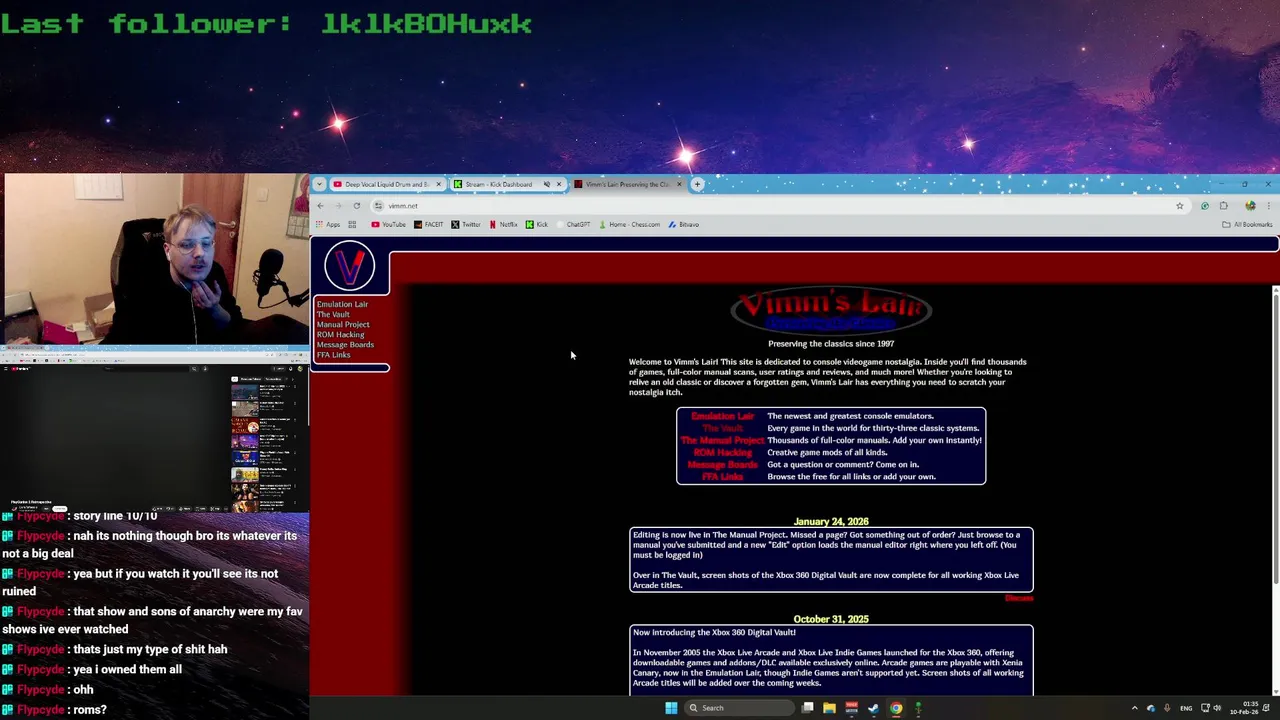Open the FACEIT bookmark

point(429,225)
